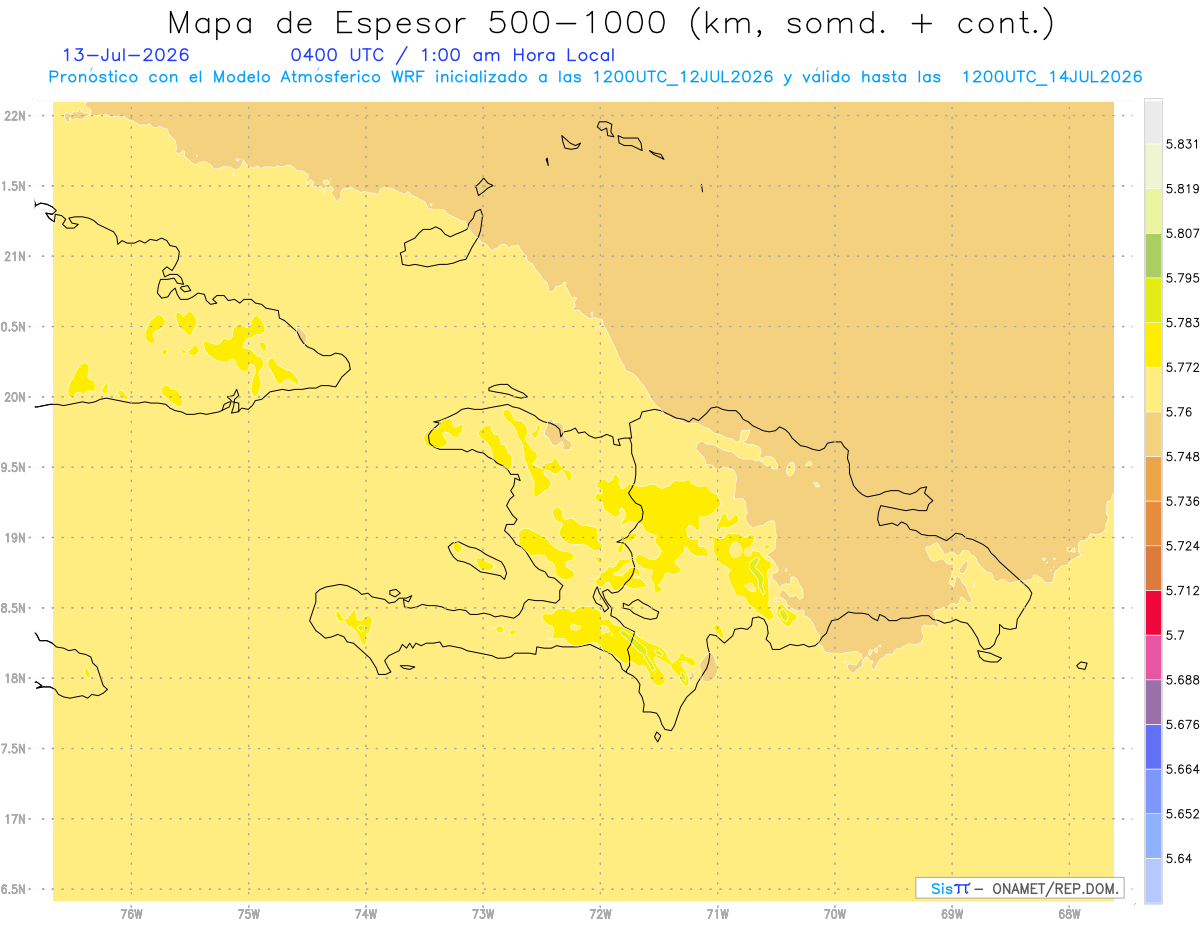Click the '18N' latitude label
The height and width of the screenshot is (927, 1200).
coord(15,678)
